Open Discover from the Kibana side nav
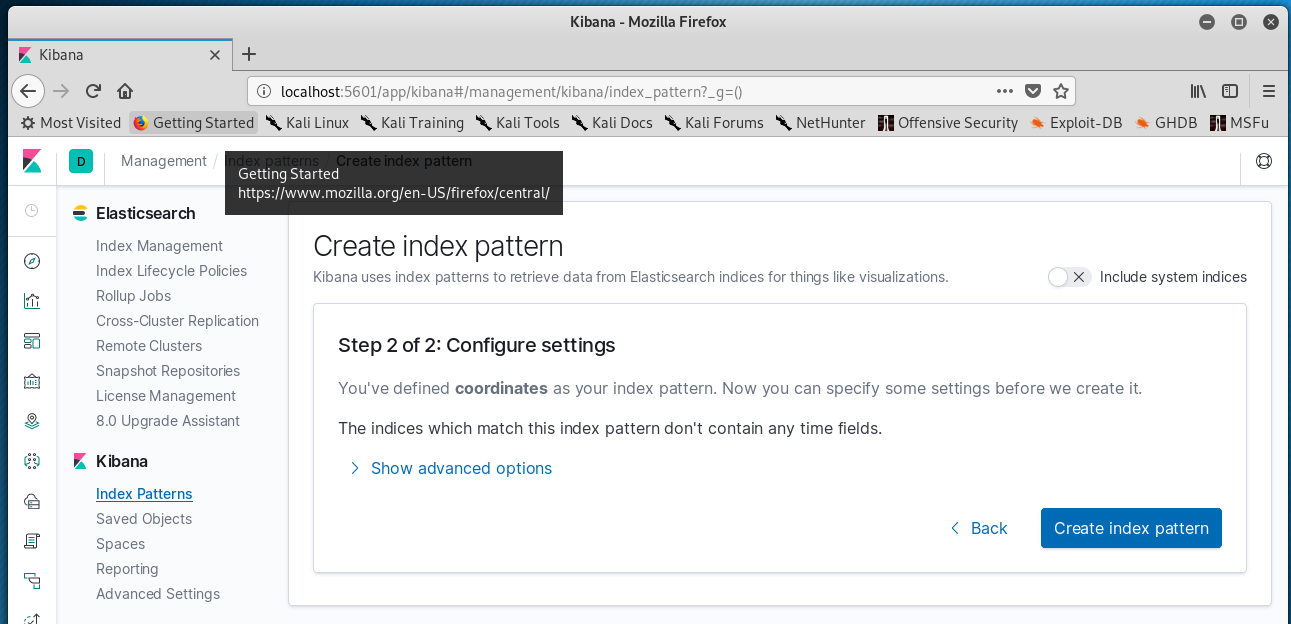Image resolution: width=1291 pixels, height=624 pixels. coord(32,261)
